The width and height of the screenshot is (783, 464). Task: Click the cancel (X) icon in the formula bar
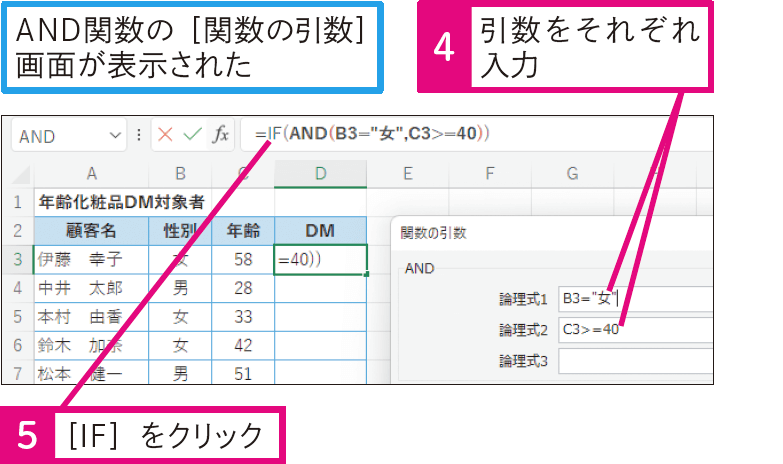tap(165, 134)
